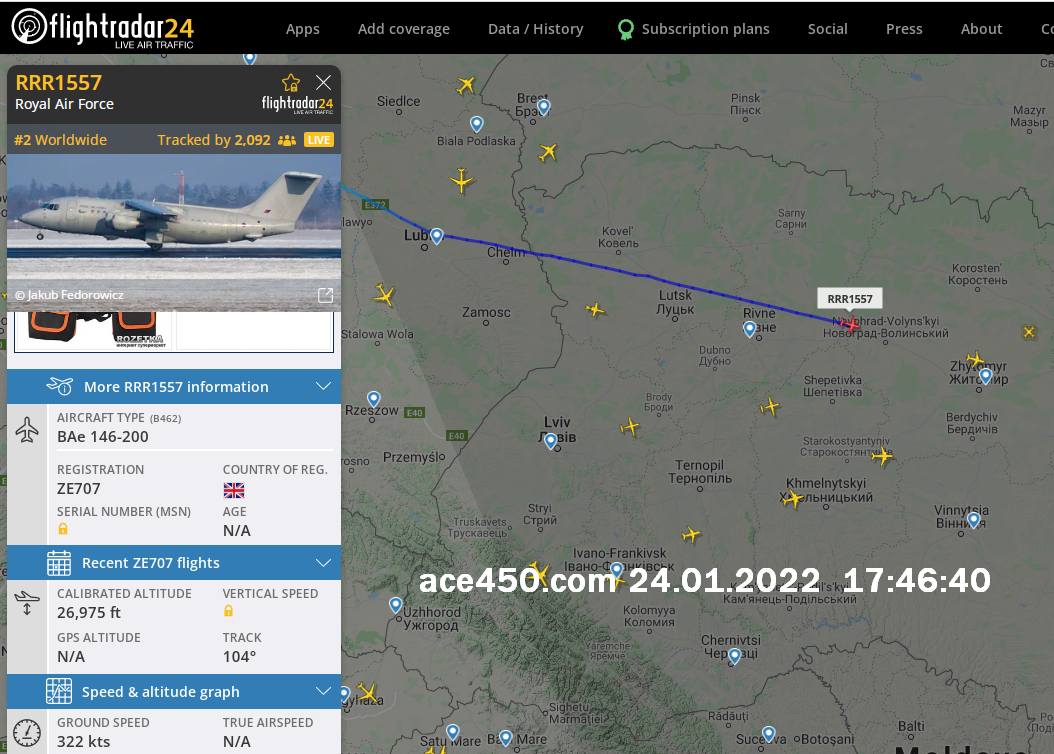Open the Apps menu
1054x754 pixels.
pos(302,29)
